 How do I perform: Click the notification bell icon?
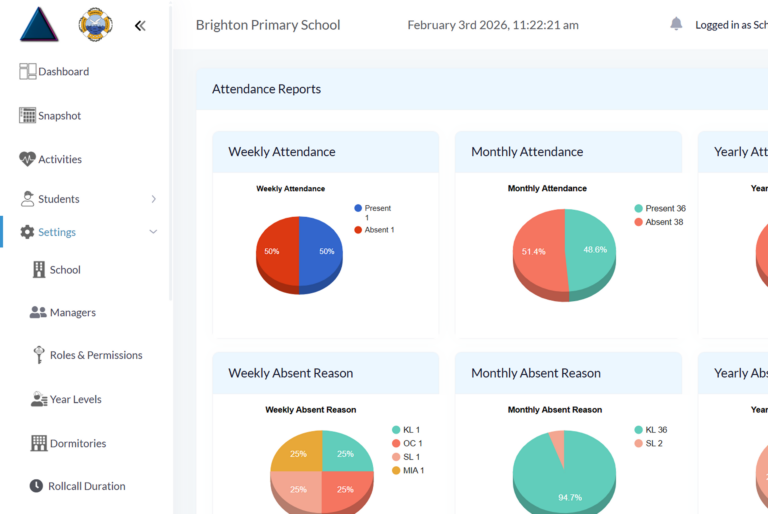tap(676, 24)
